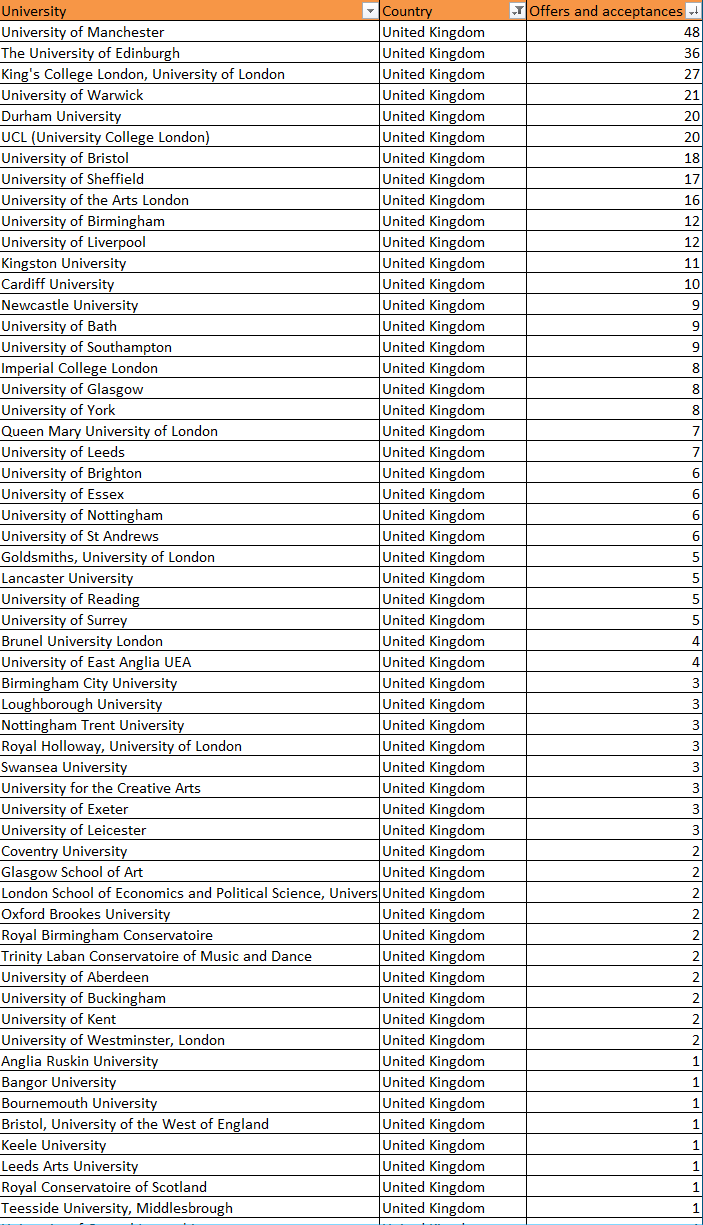
Task: Click Royal Holloway, University of London cell
Action: pyautogui.click(x=190, y=746)
